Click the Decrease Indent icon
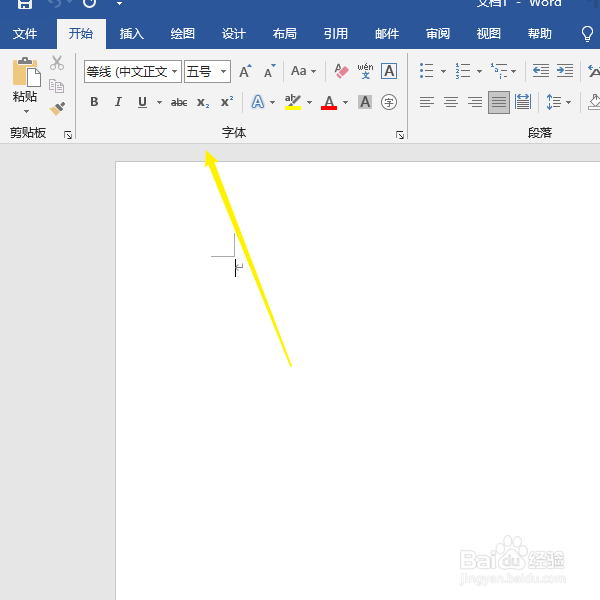 pos(541,71)
